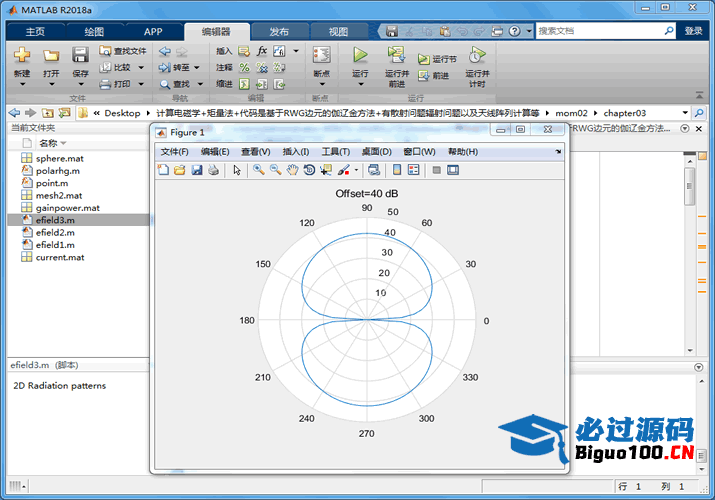Select Data Cursor tool in Figure 1
715x500 pixels.
point(326,170)
